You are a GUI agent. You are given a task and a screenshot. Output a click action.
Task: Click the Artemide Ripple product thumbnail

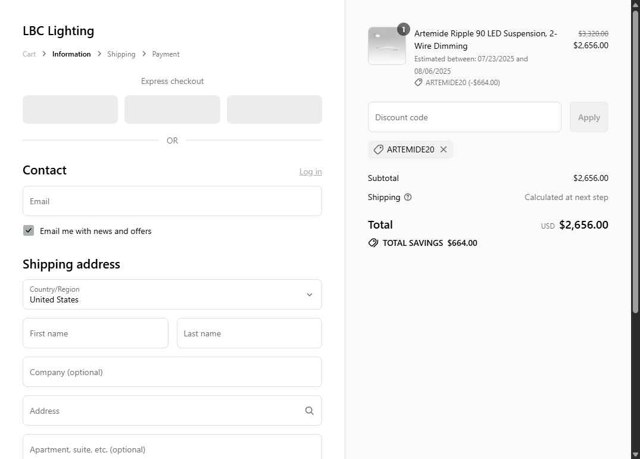tap(387, 46)
